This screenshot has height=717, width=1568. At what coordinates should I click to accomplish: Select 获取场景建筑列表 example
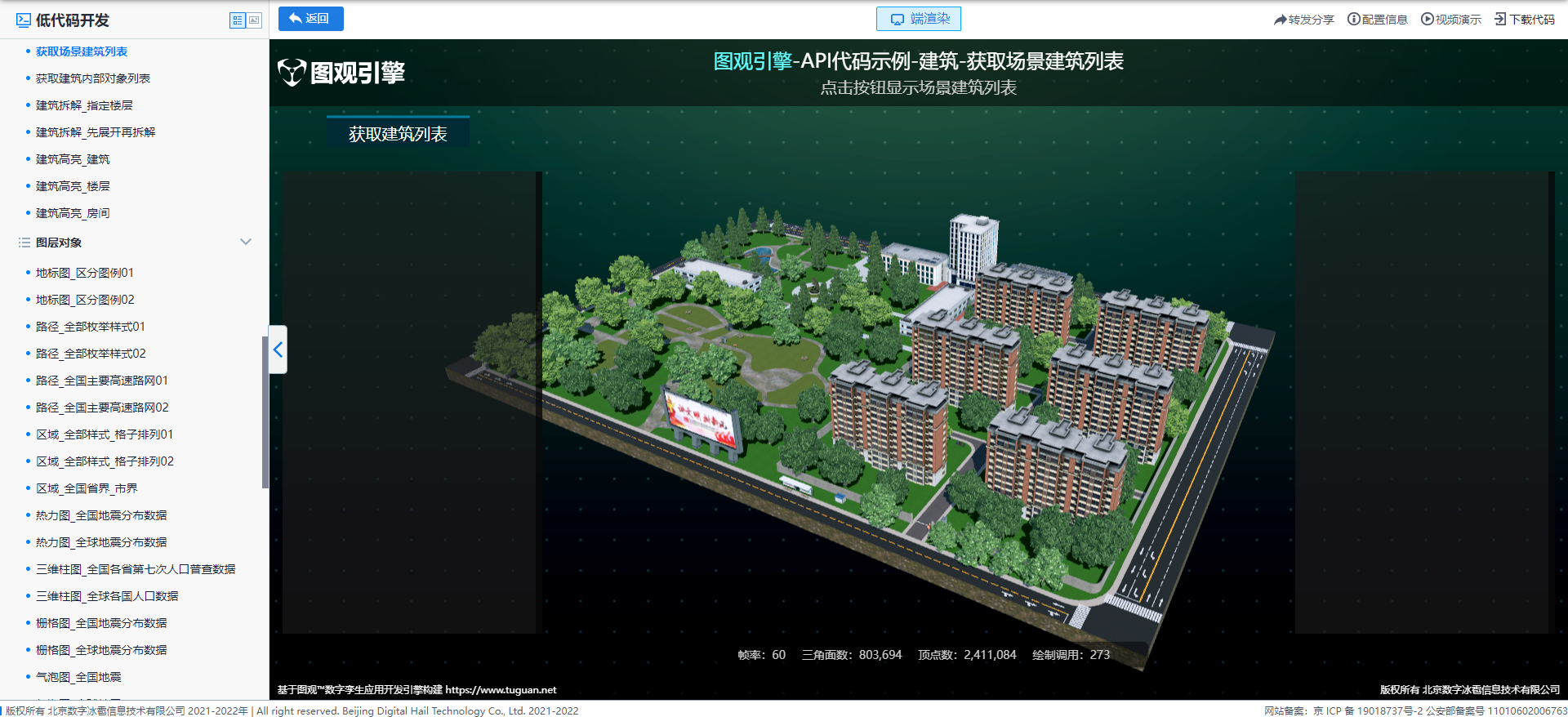pos(82,51)
